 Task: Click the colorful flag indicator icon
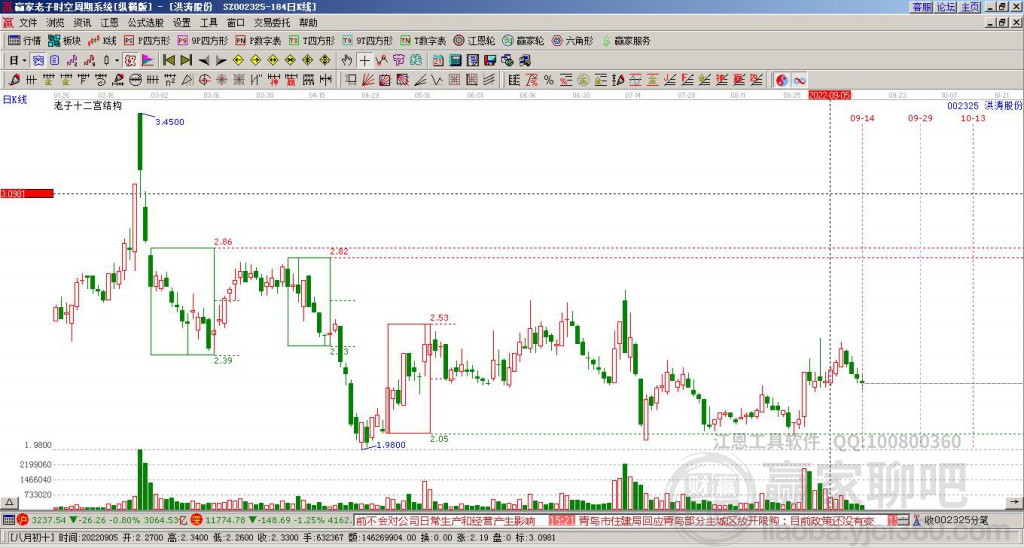148,60
